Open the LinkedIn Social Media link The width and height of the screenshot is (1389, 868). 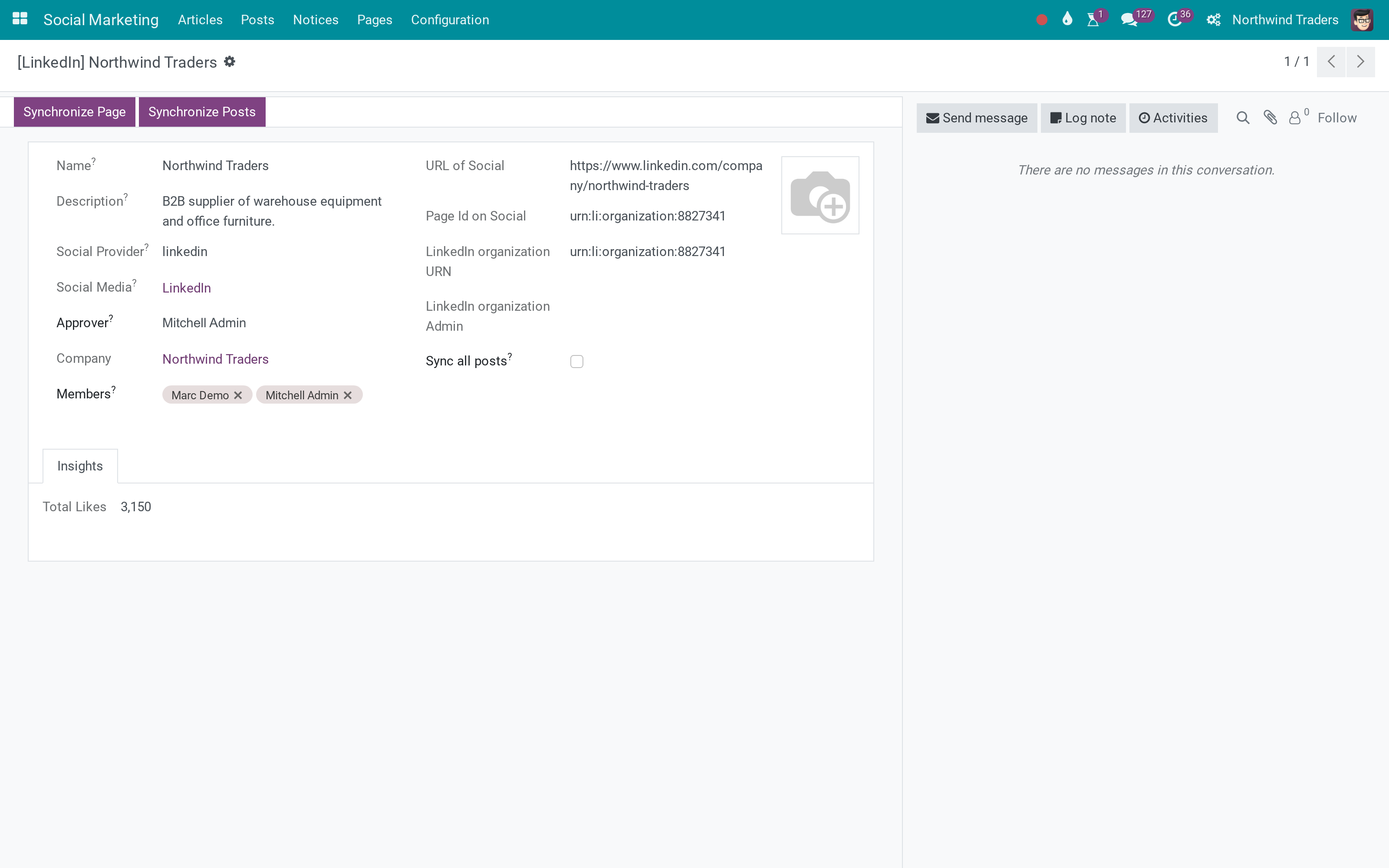click(x=187, y=288)
